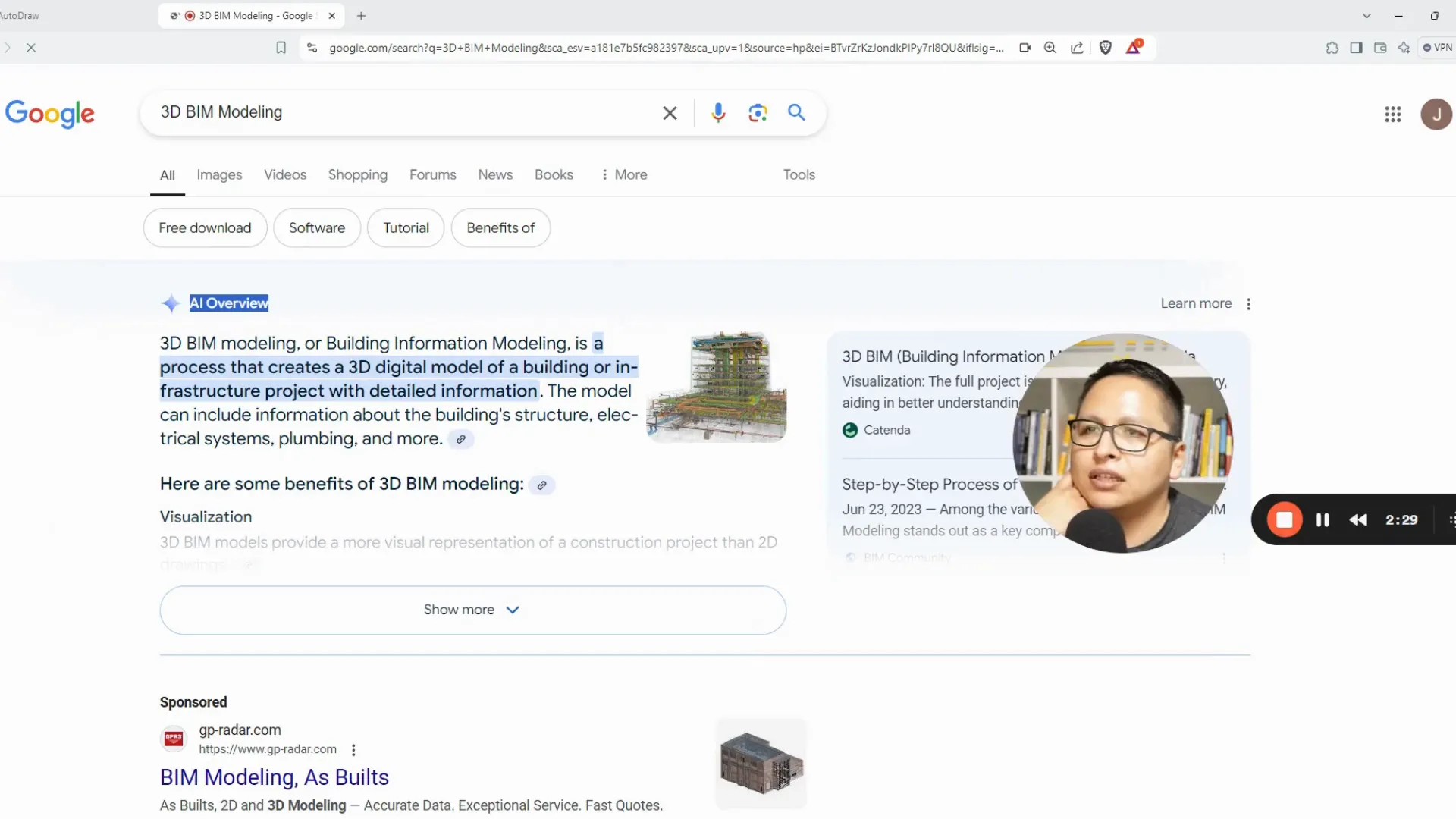Click the source link icon after 'and more.'

(x=460, y=439)
